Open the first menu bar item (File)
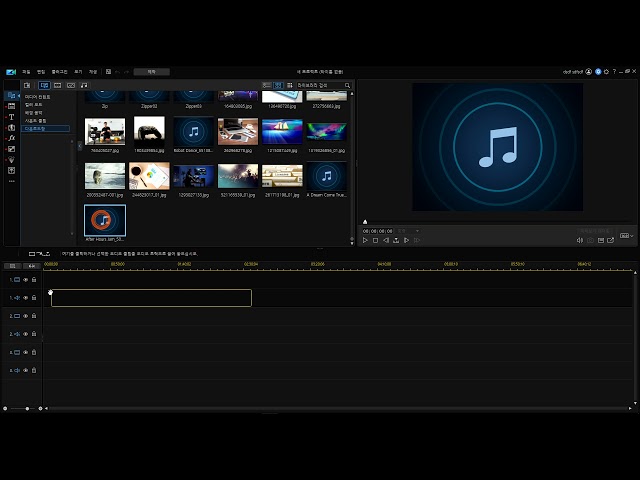 (x=26, y=72)
